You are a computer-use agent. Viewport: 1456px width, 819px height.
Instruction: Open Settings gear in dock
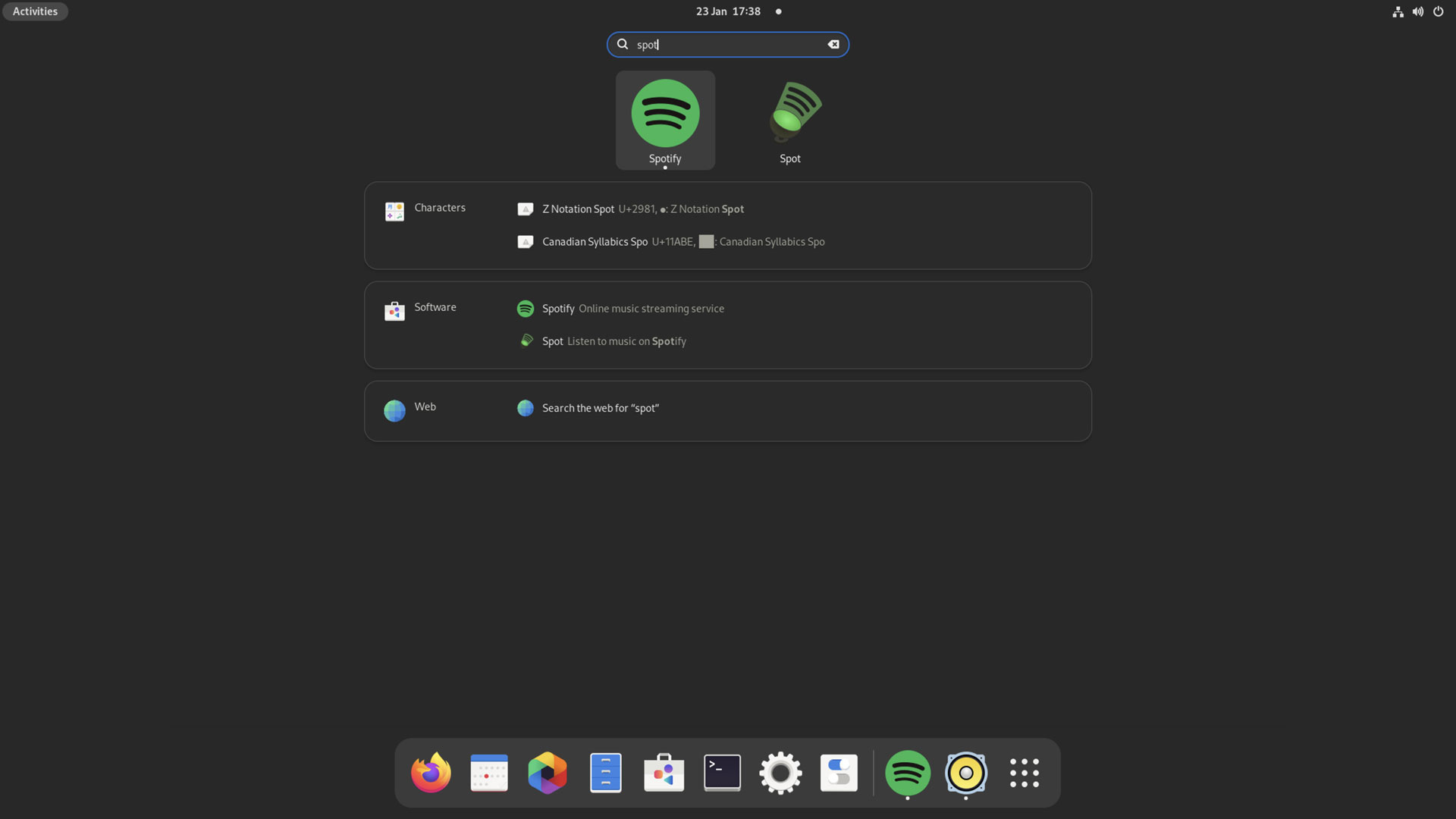click(780, 773)
